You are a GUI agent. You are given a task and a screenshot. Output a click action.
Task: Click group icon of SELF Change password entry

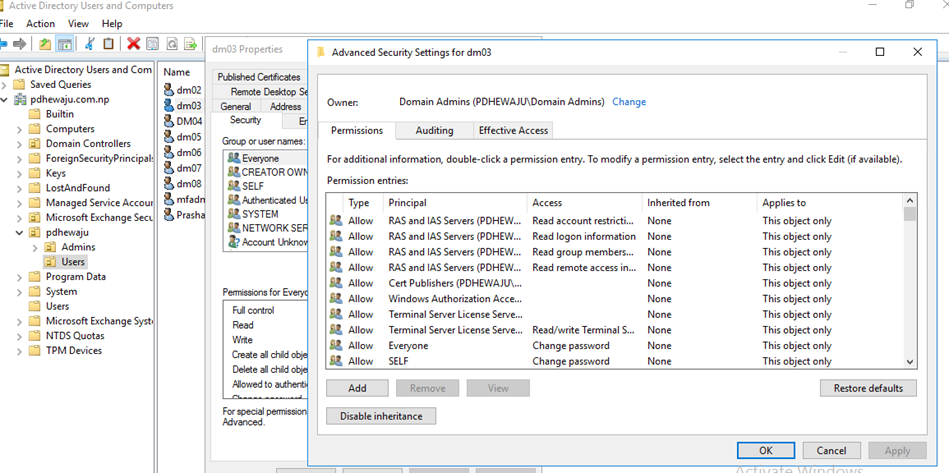pos(335,361)
